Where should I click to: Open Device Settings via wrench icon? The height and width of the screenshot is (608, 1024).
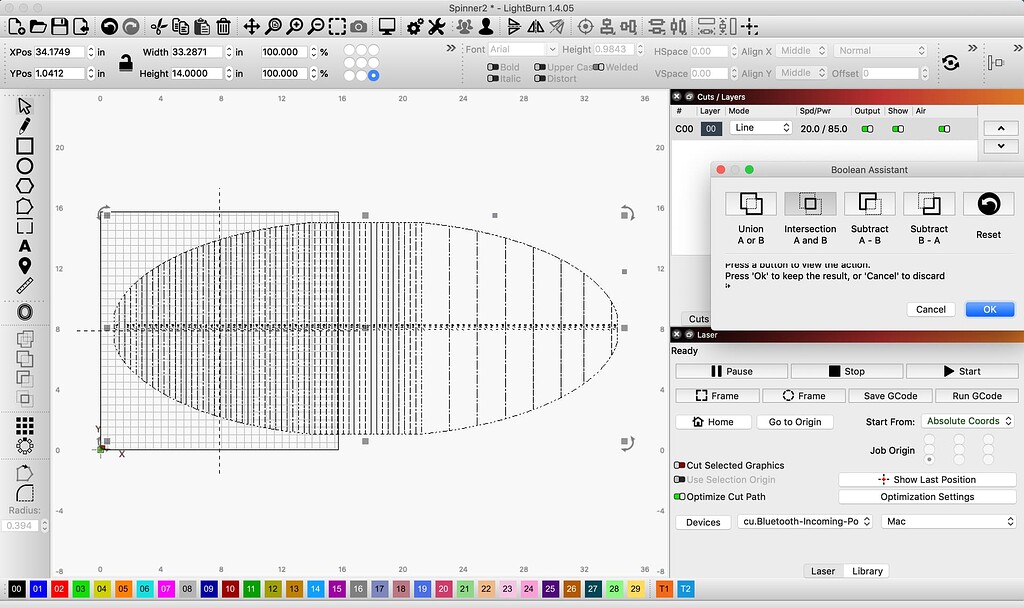coord(437,26)
